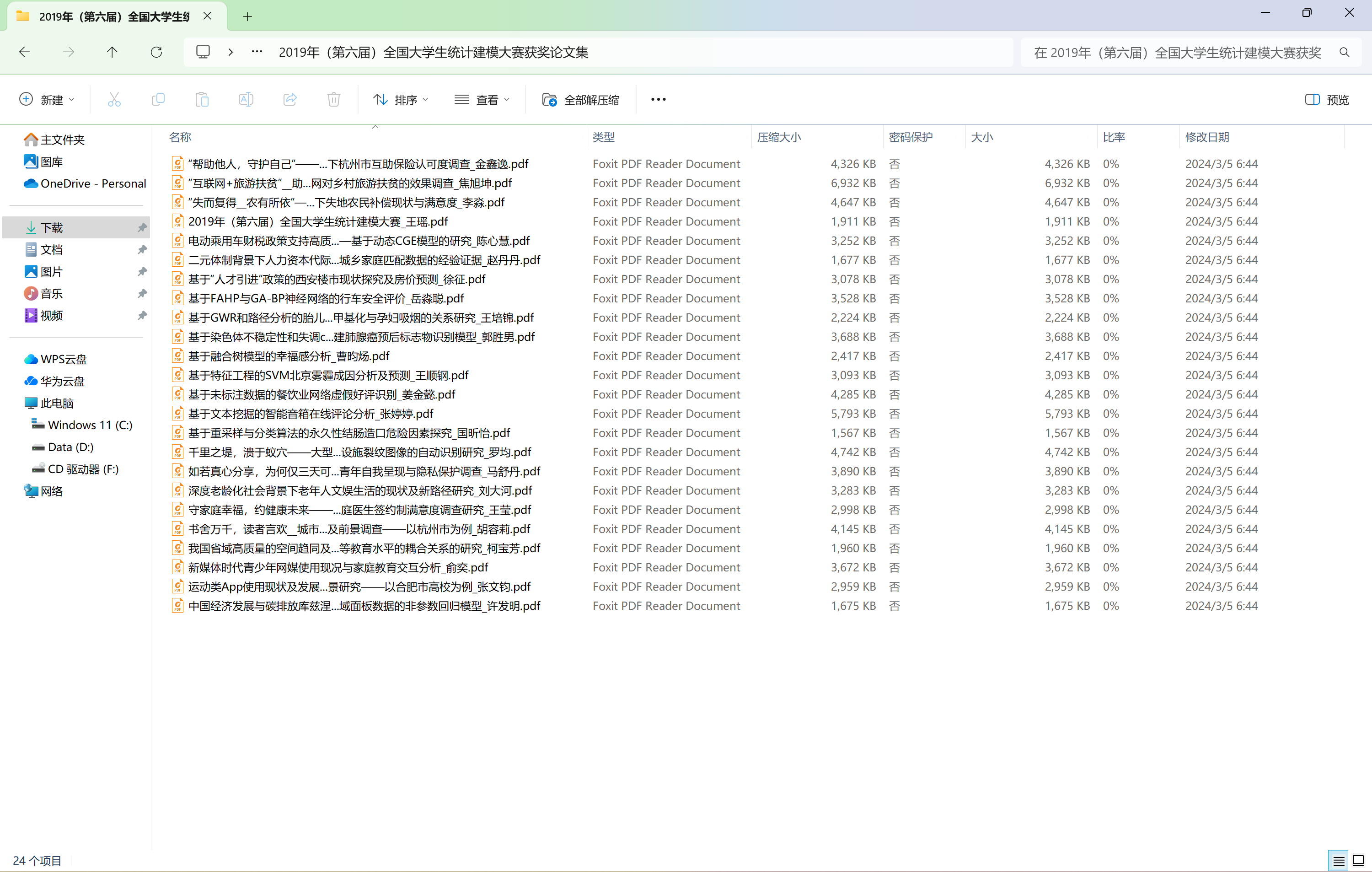Click the Cut scissors icon in toolbar
This screenshot has width=1372, height=872.
coord(114,100)
